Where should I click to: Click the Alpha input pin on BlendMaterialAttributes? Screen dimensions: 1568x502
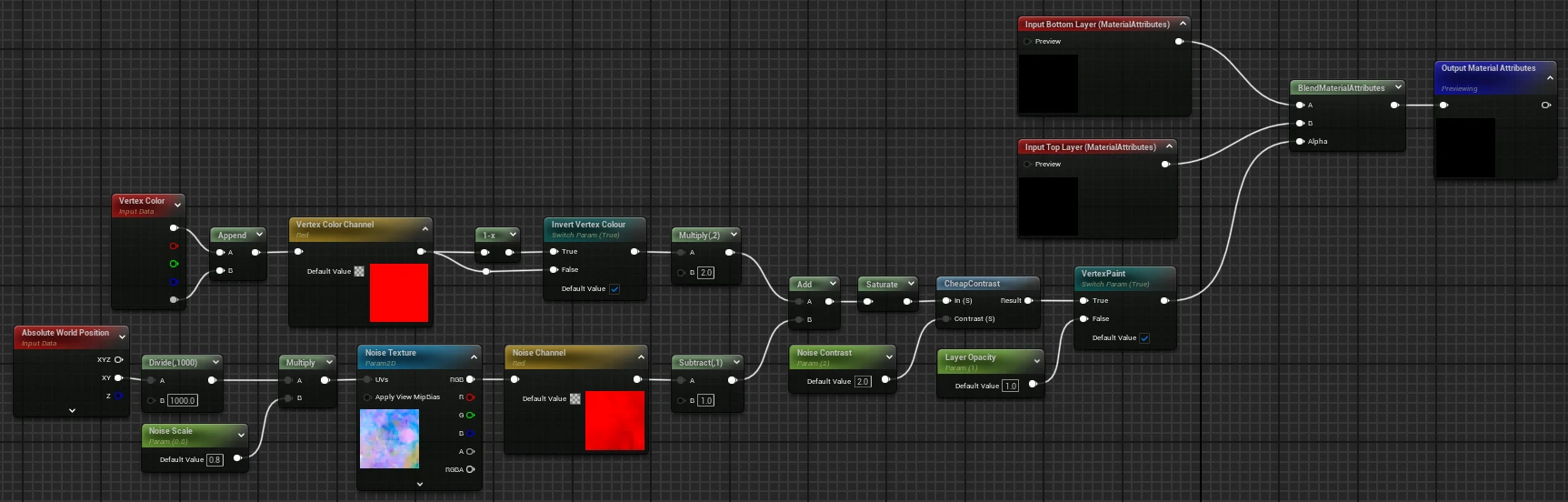click(1300, 141)
